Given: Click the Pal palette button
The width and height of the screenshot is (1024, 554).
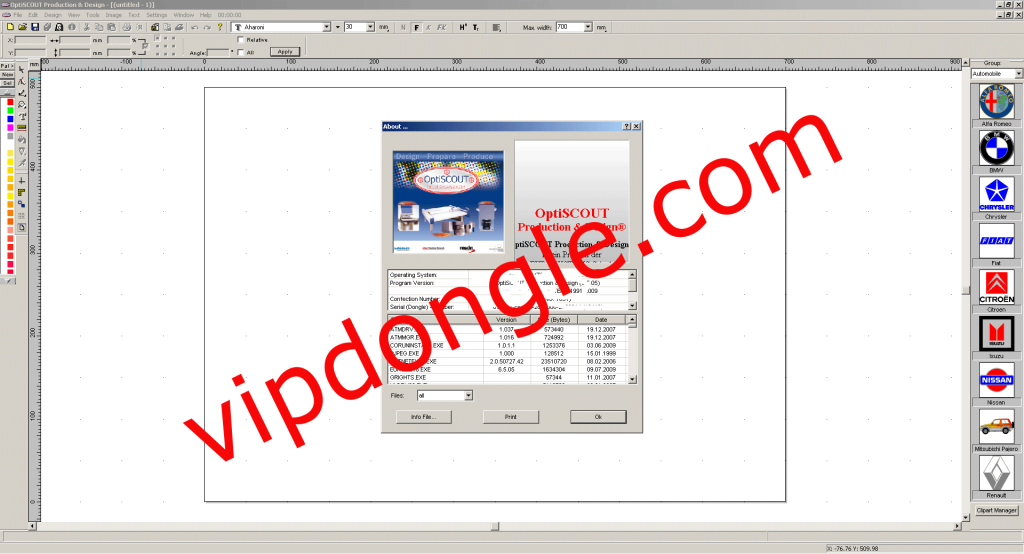Looking at the screenshot, I should coord(7,66).
